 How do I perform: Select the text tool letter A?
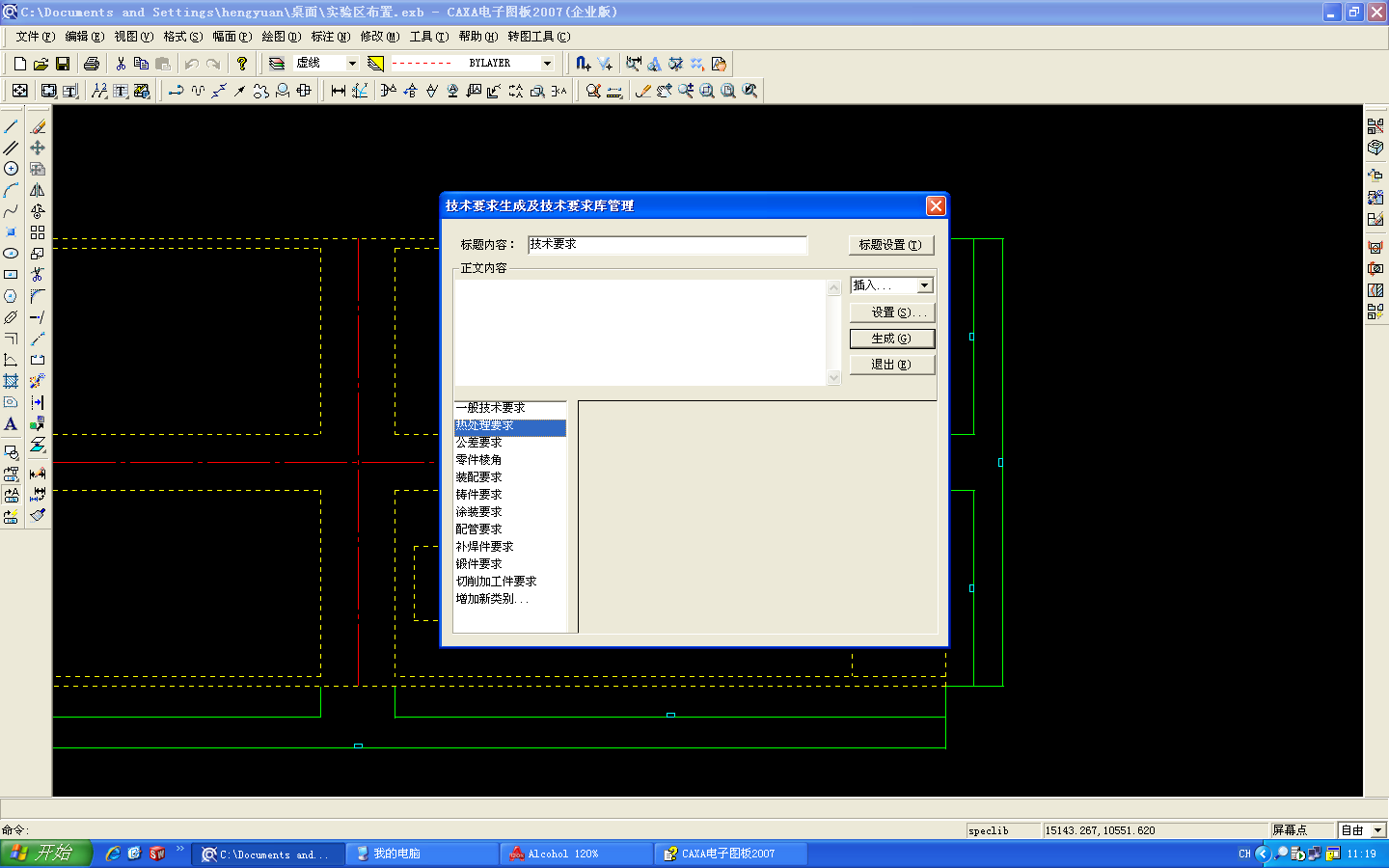click(x=12, y=423)
